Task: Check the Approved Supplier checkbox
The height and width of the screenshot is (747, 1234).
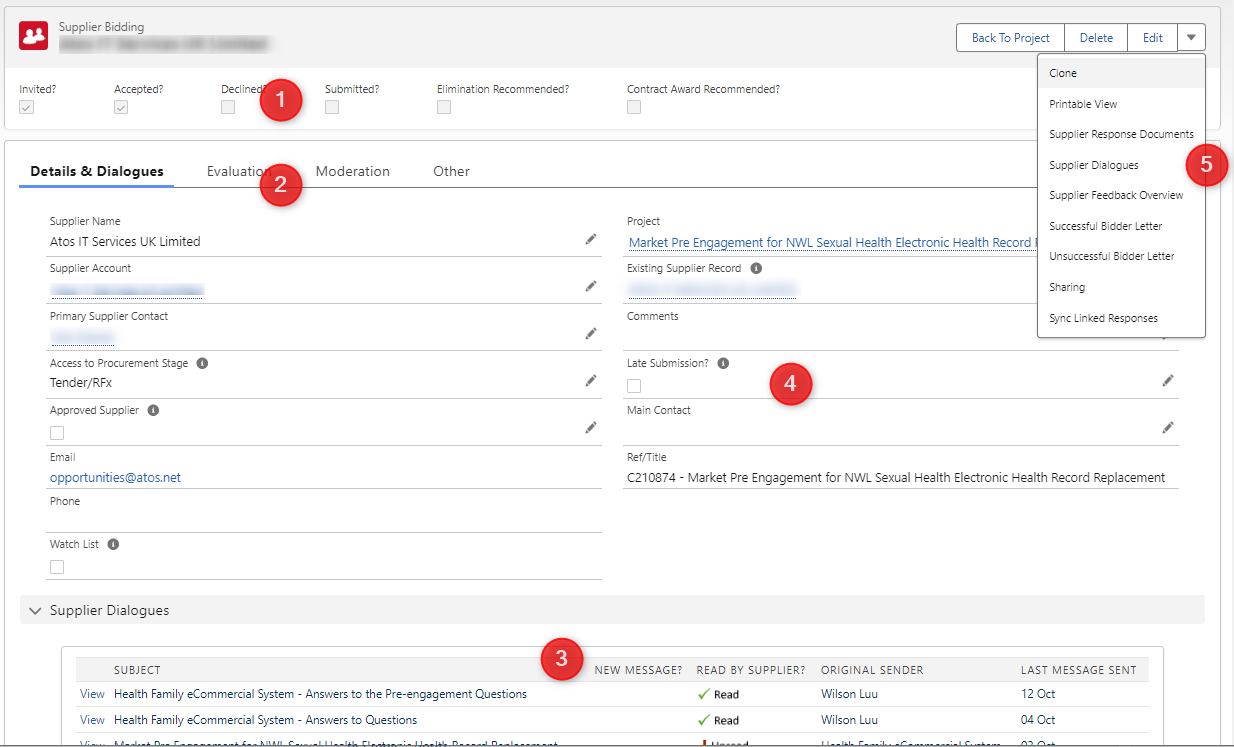Action: [x=57, y=433]
